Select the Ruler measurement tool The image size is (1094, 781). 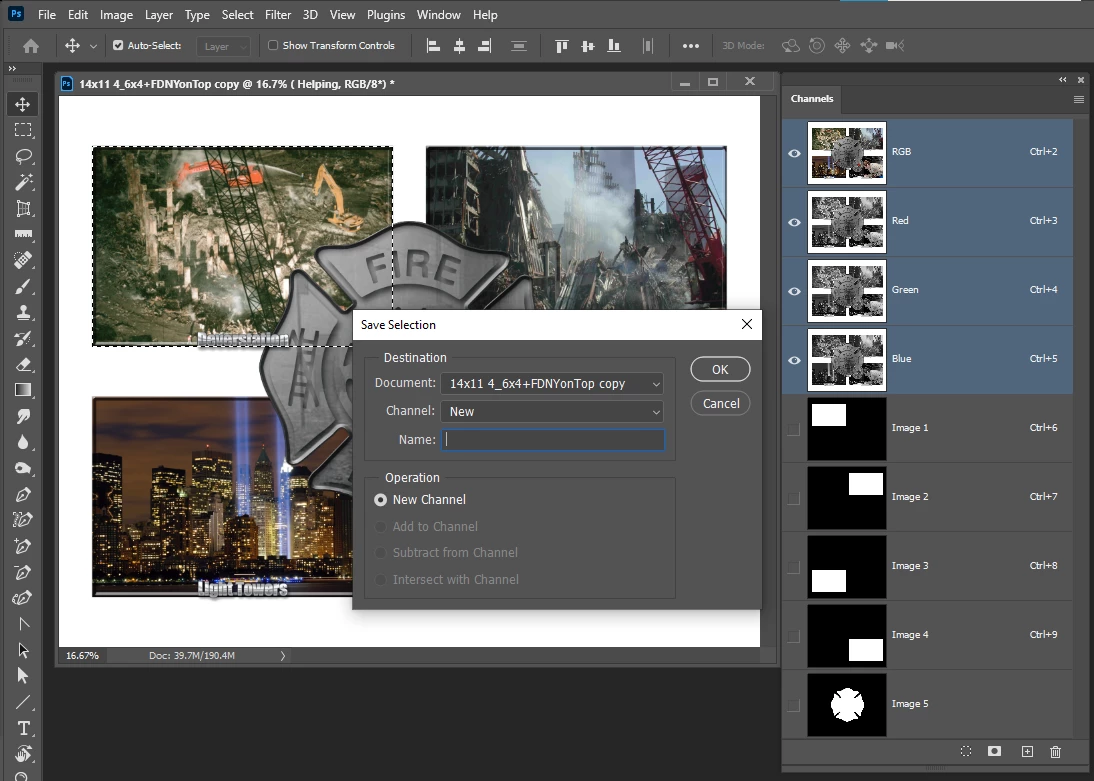(x=22, y=235)
